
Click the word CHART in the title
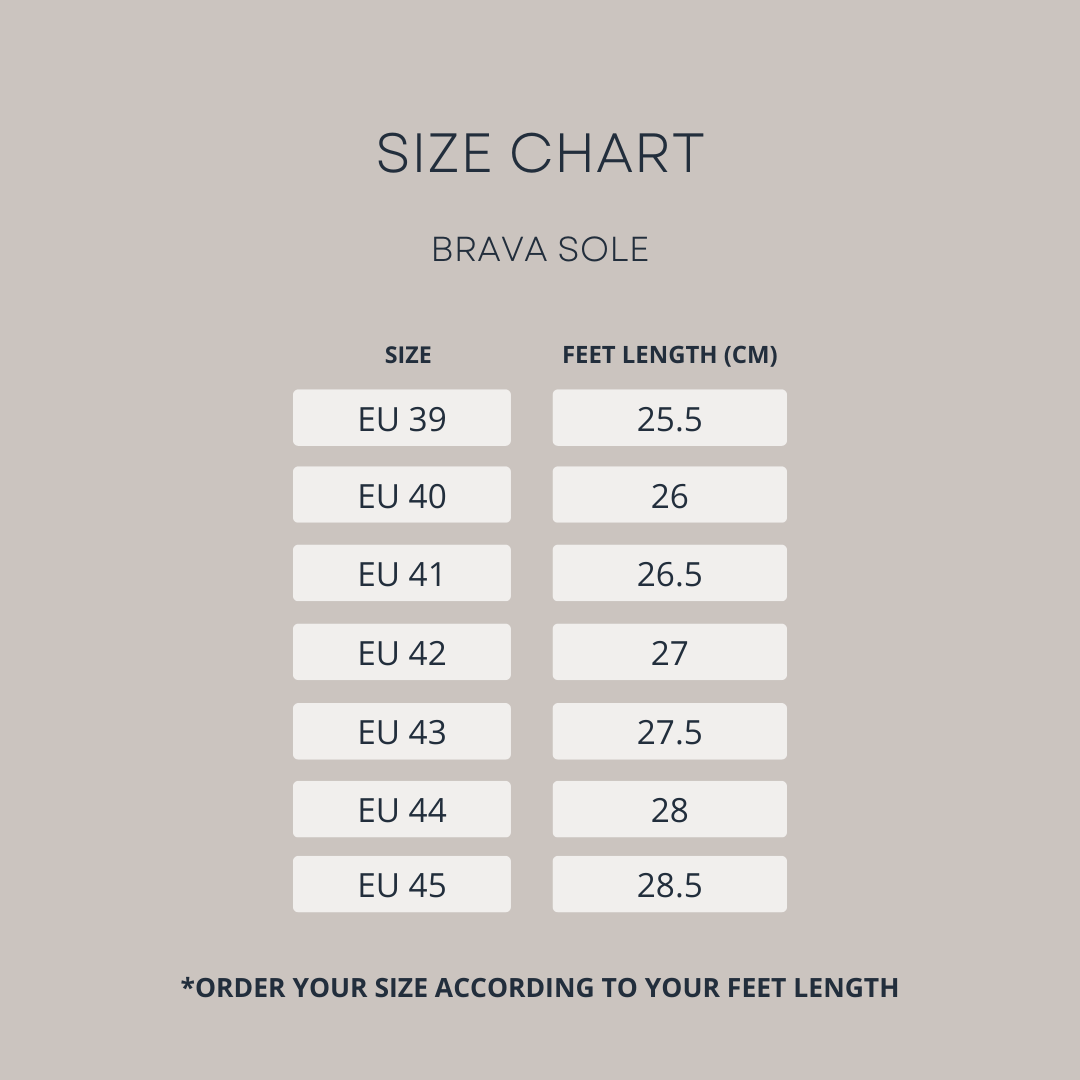(x=608, y=154)
